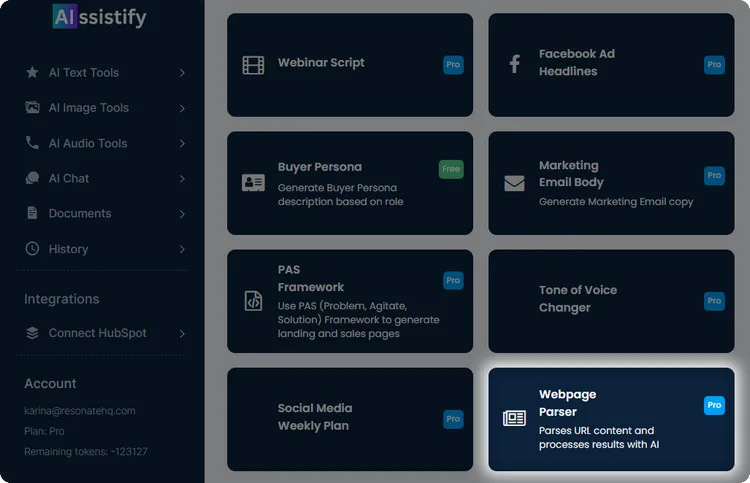Expand the AI Image Tools chevron
750x483 pixels.
click(182, 108)
